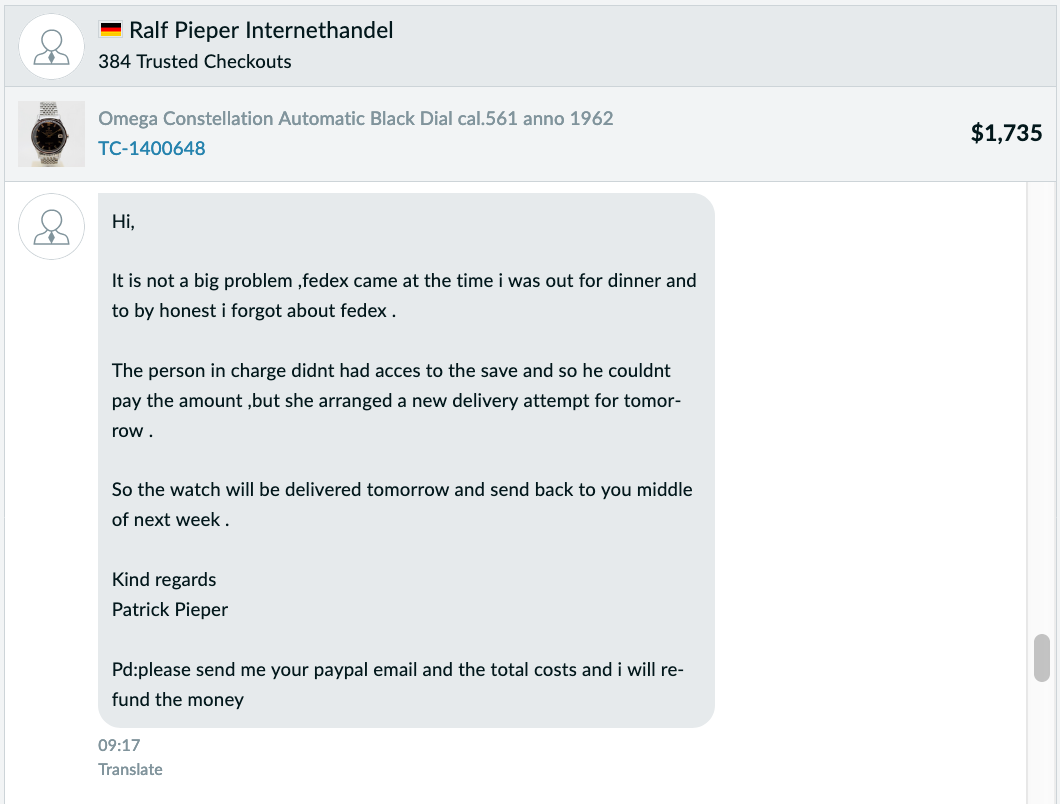Click the Patrick Pieper signature

(170, 609)
